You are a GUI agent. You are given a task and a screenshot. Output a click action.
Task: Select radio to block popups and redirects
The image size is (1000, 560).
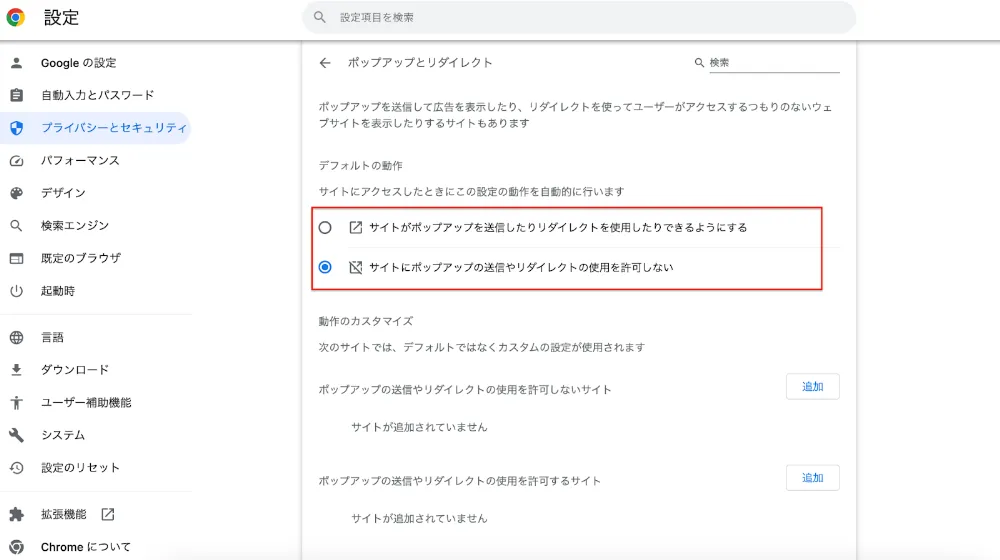325,267
